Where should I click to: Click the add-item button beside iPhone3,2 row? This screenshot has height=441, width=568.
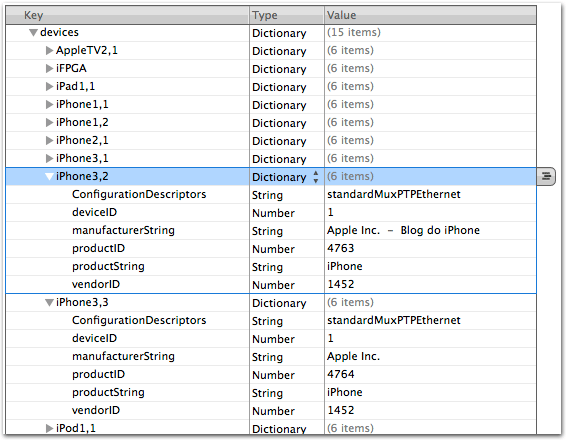tap(546, 176)
